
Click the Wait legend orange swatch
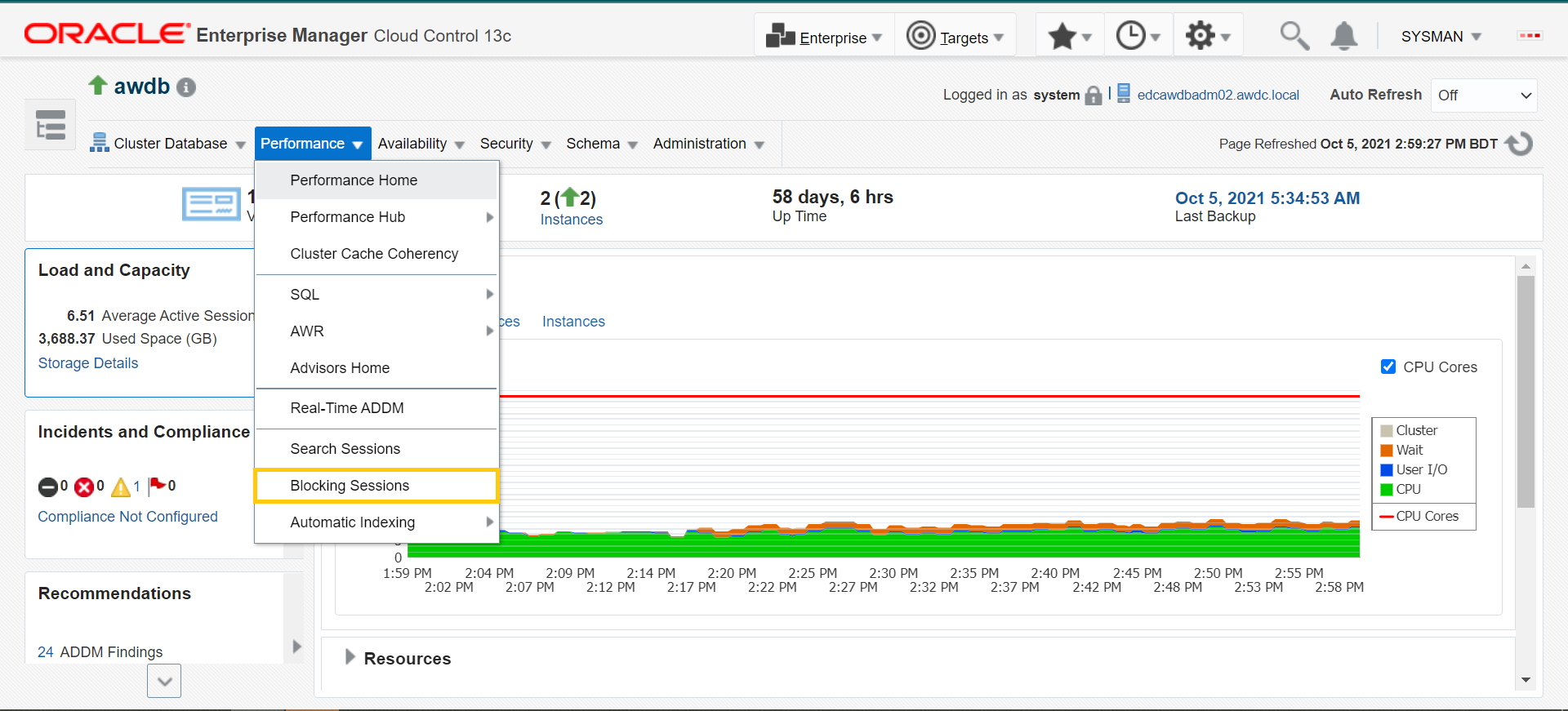(1387, 451)
